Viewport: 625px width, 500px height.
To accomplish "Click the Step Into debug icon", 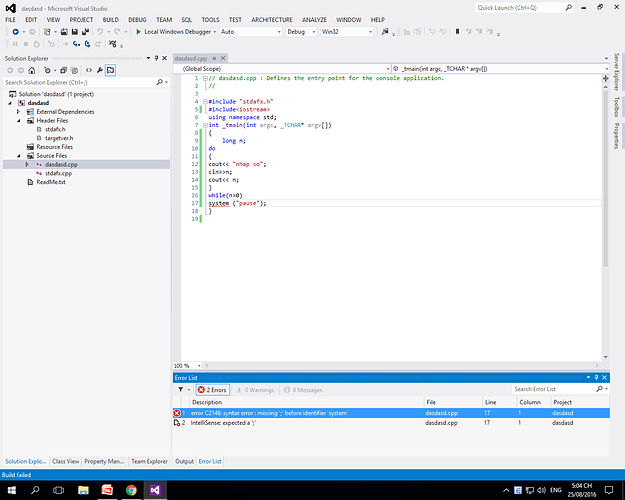I will click(x=76, y=44).
